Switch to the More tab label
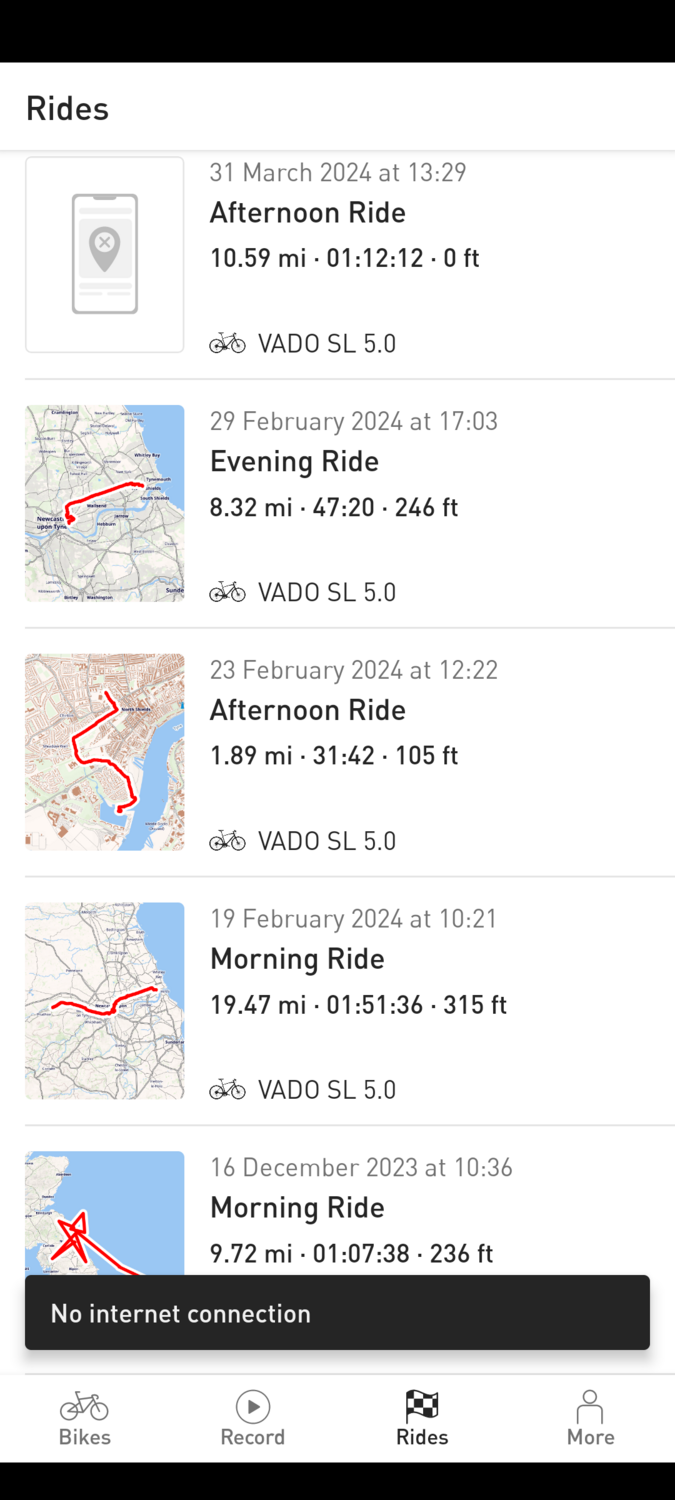The image size is (675, 1500). pos(590,1437)
